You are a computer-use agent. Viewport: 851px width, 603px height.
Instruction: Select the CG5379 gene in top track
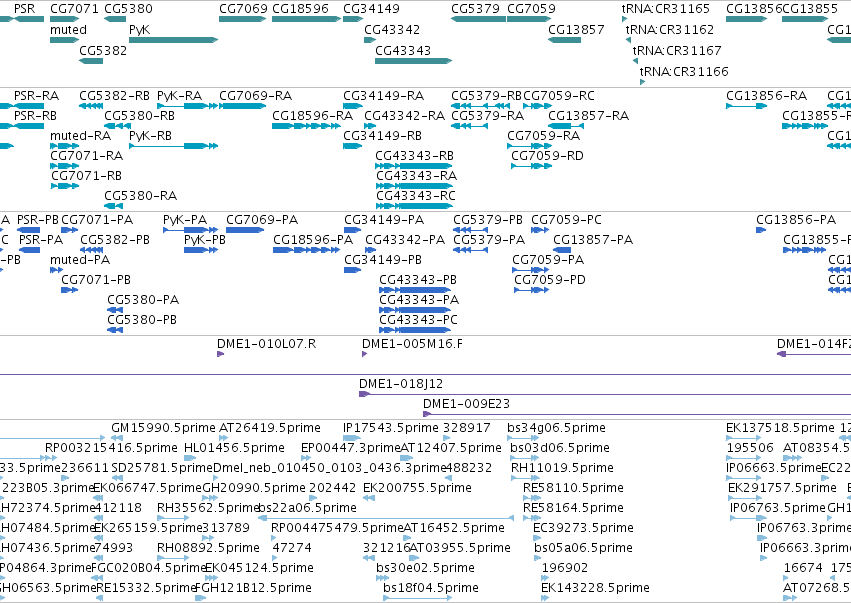click(x=478, y=19)
